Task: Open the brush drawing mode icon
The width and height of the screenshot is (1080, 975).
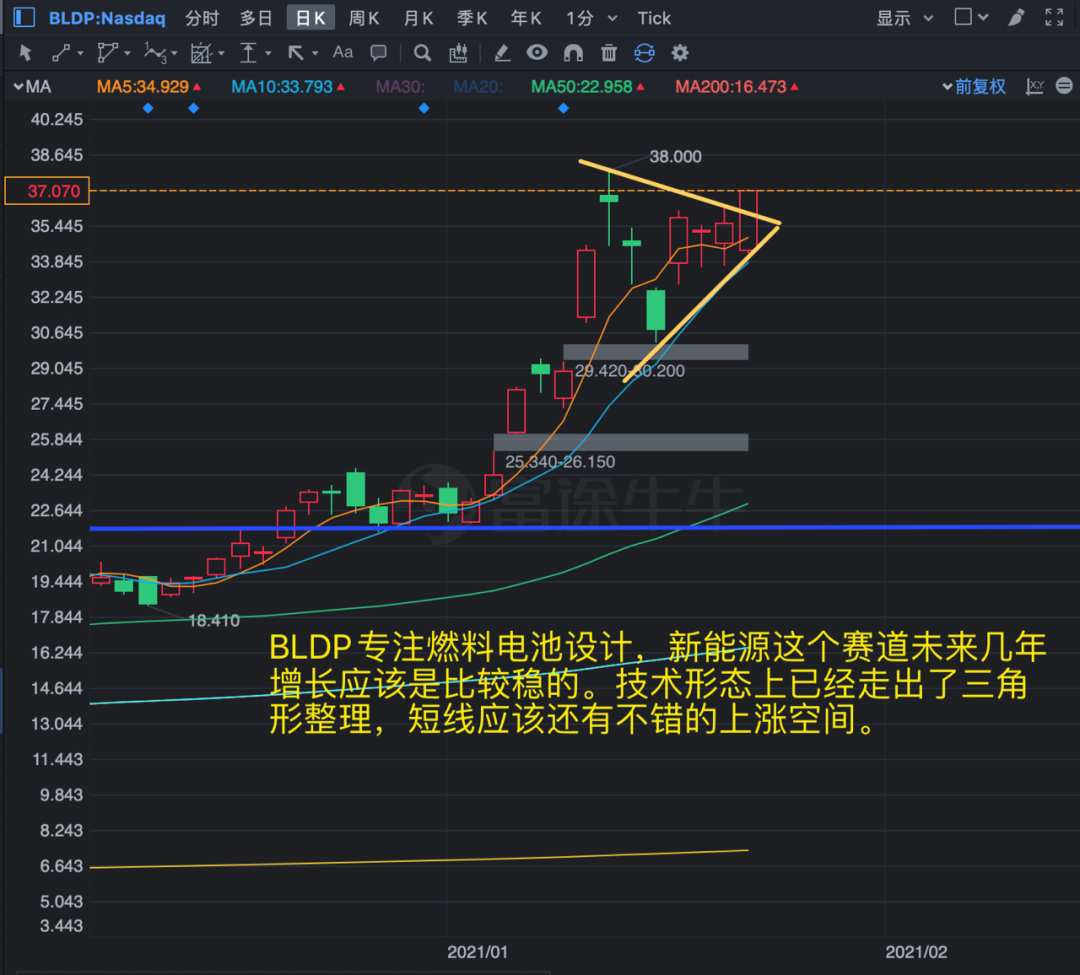Action: pos(1016,17)
